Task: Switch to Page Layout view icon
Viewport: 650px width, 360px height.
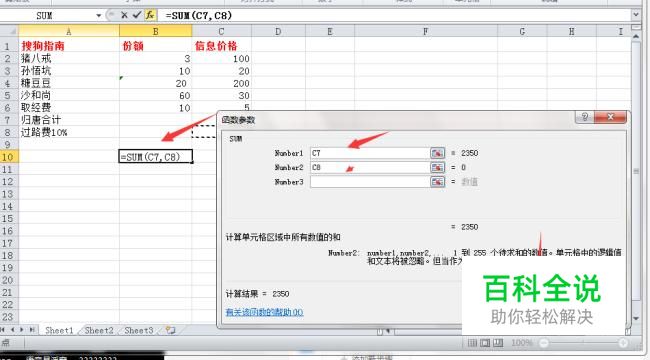Action: pyautogui.click(x=485, y=343)
